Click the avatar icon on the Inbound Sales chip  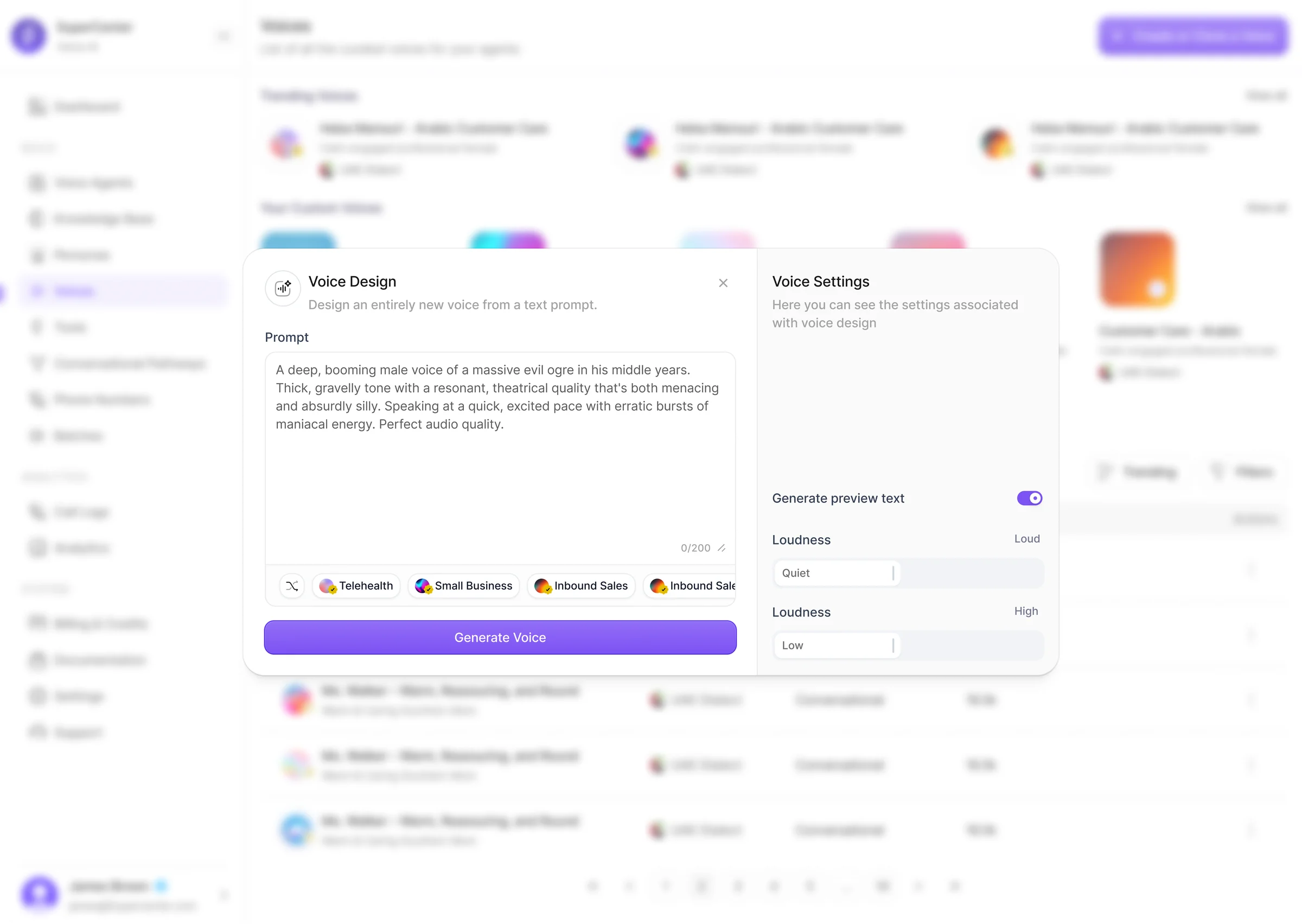click(x=541, y=585)
